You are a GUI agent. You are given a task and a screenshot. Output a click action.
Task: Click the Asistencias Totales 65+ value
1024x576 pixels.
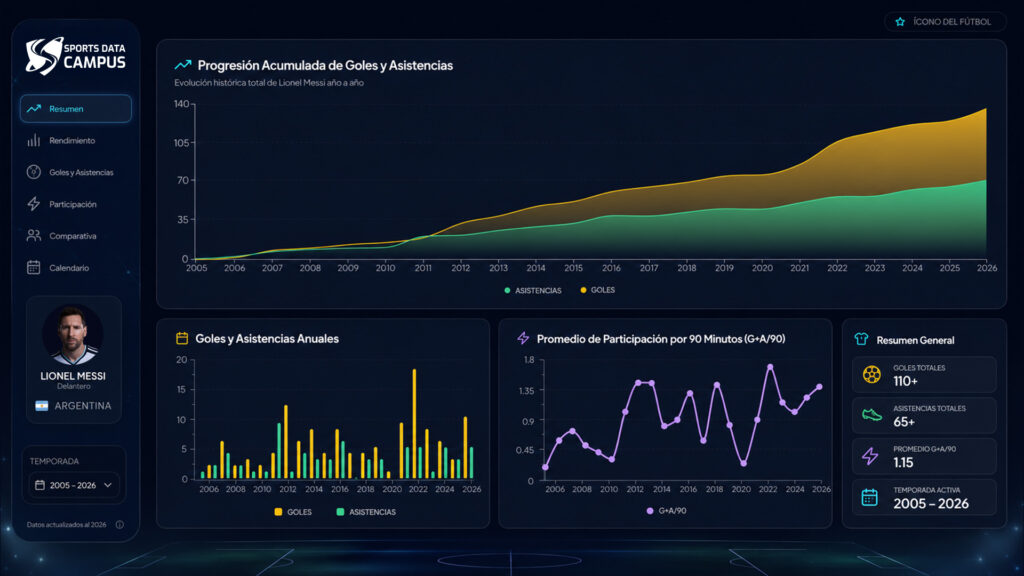(904, 422)
